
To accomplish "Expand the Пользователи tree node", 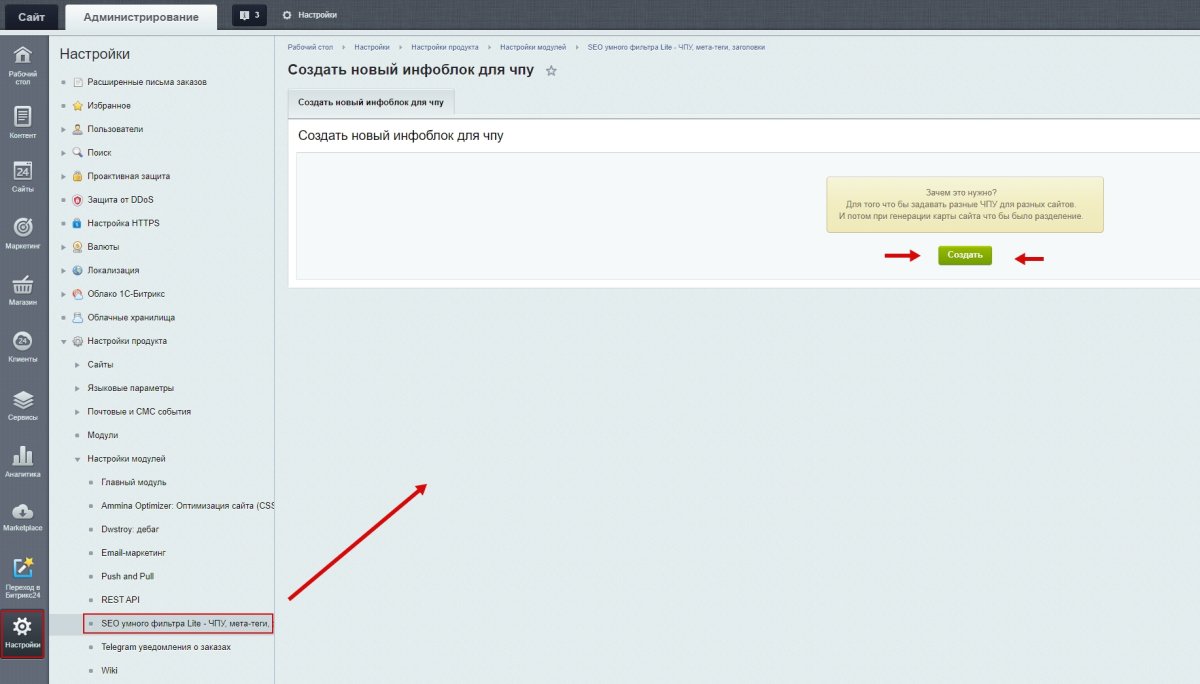I will point(64,129).
